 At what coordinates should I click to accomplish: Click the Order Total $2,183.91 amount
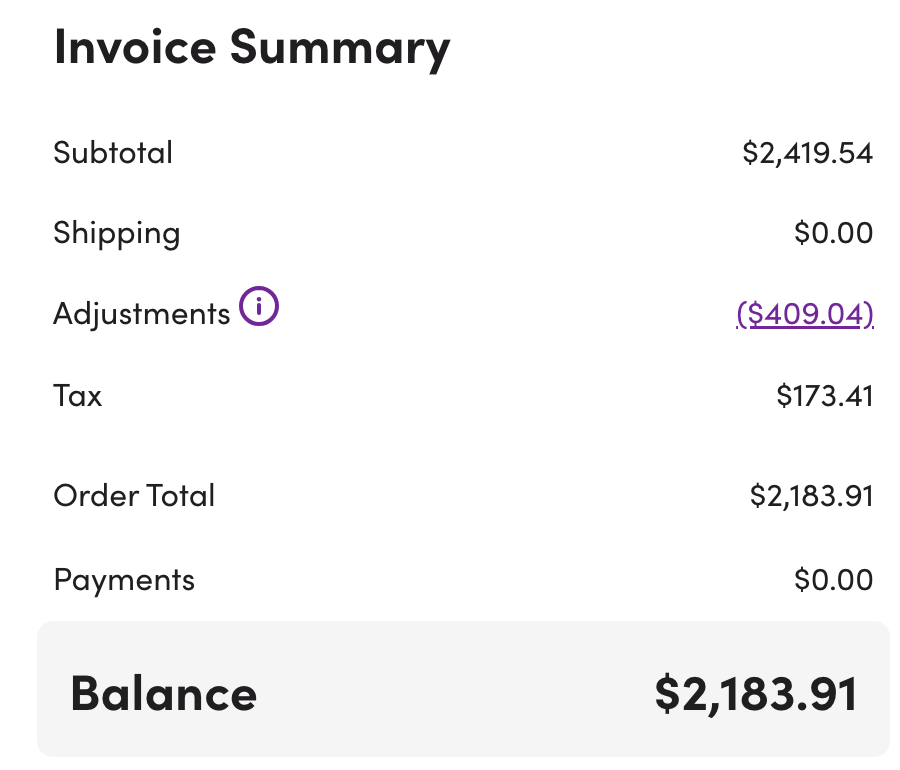pos(811,495)
